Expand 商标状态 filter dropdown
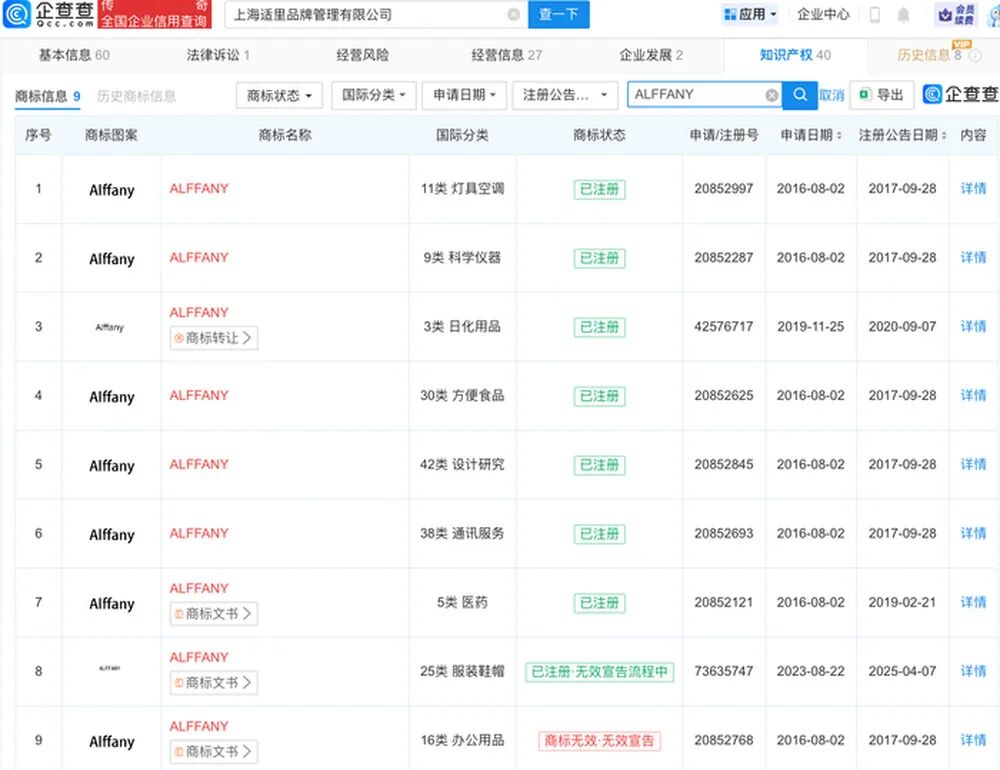The image size is (1000, 770). point(279,96)
